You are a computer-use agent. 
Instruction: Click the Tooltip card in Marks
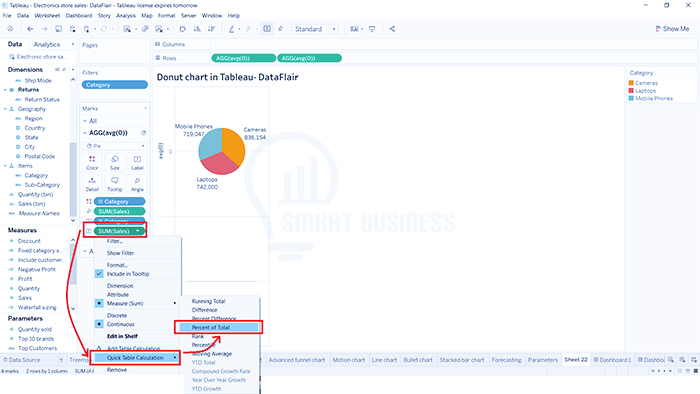tap(115, 184)
